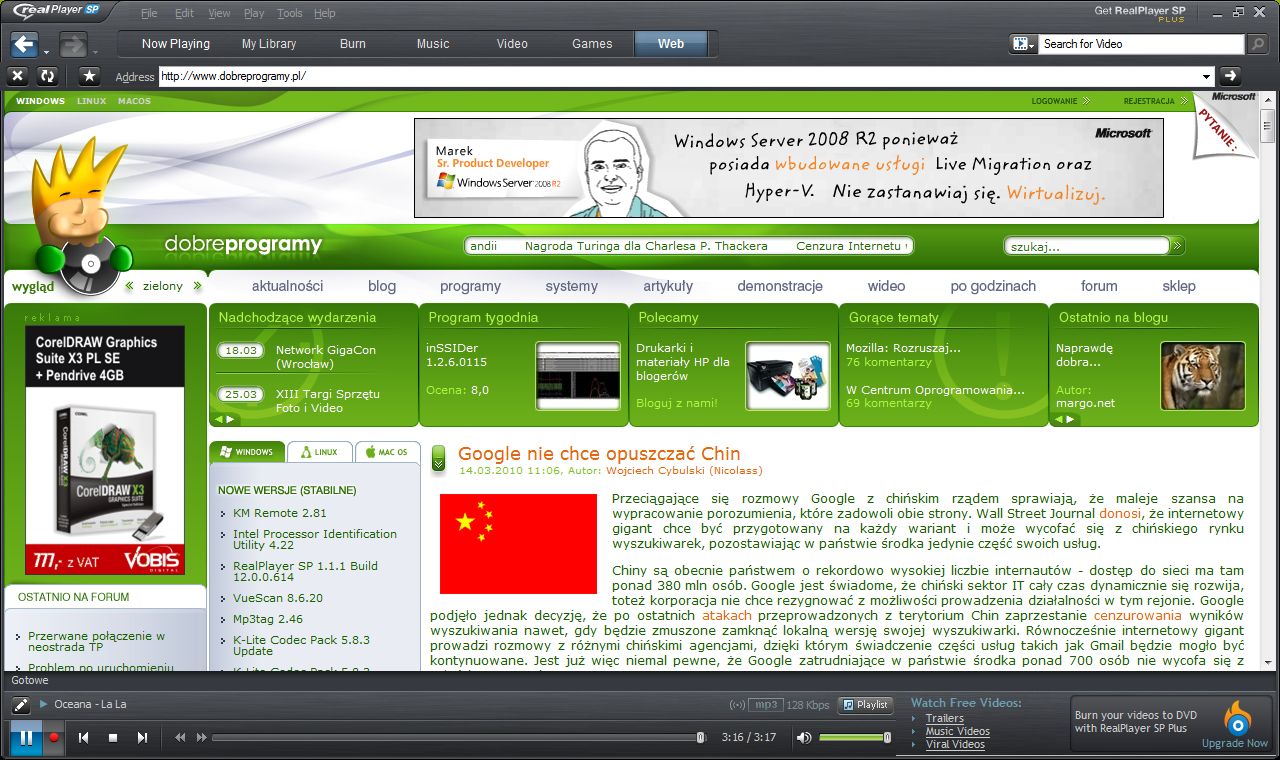This screenshot has width=1280, height=760.
Task: Open the Trailers link
Action: click(945, 718)
